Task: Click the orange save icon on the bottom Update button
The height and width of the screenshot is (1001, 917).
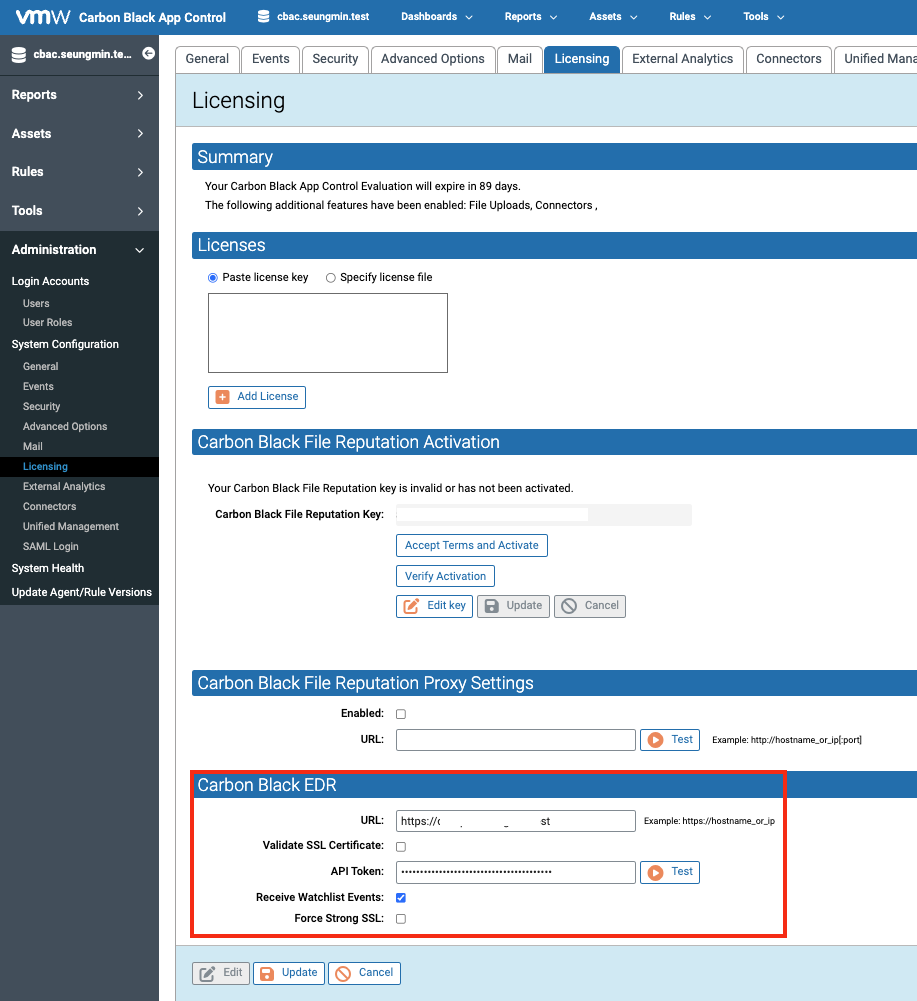Action: pos(267,974)
